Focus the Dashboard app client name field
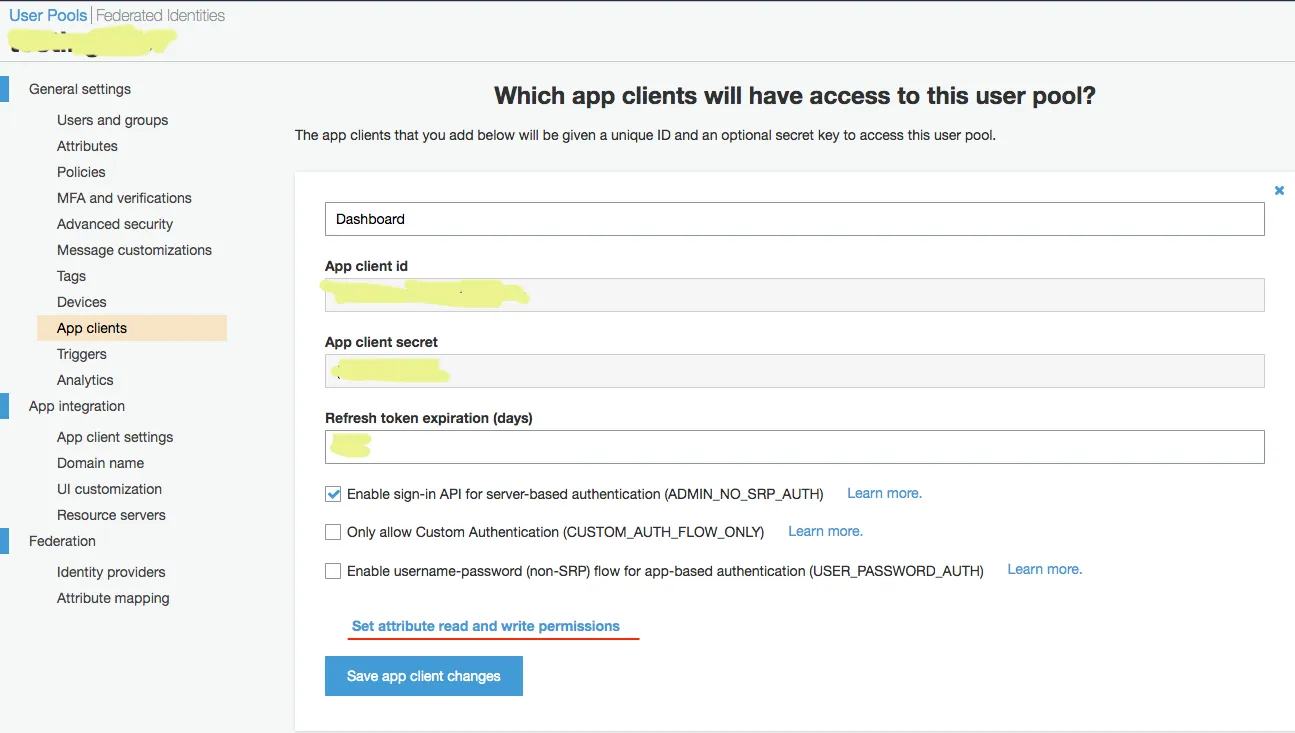This screenshot has height=733, width=1295. [x=794, y=219]
